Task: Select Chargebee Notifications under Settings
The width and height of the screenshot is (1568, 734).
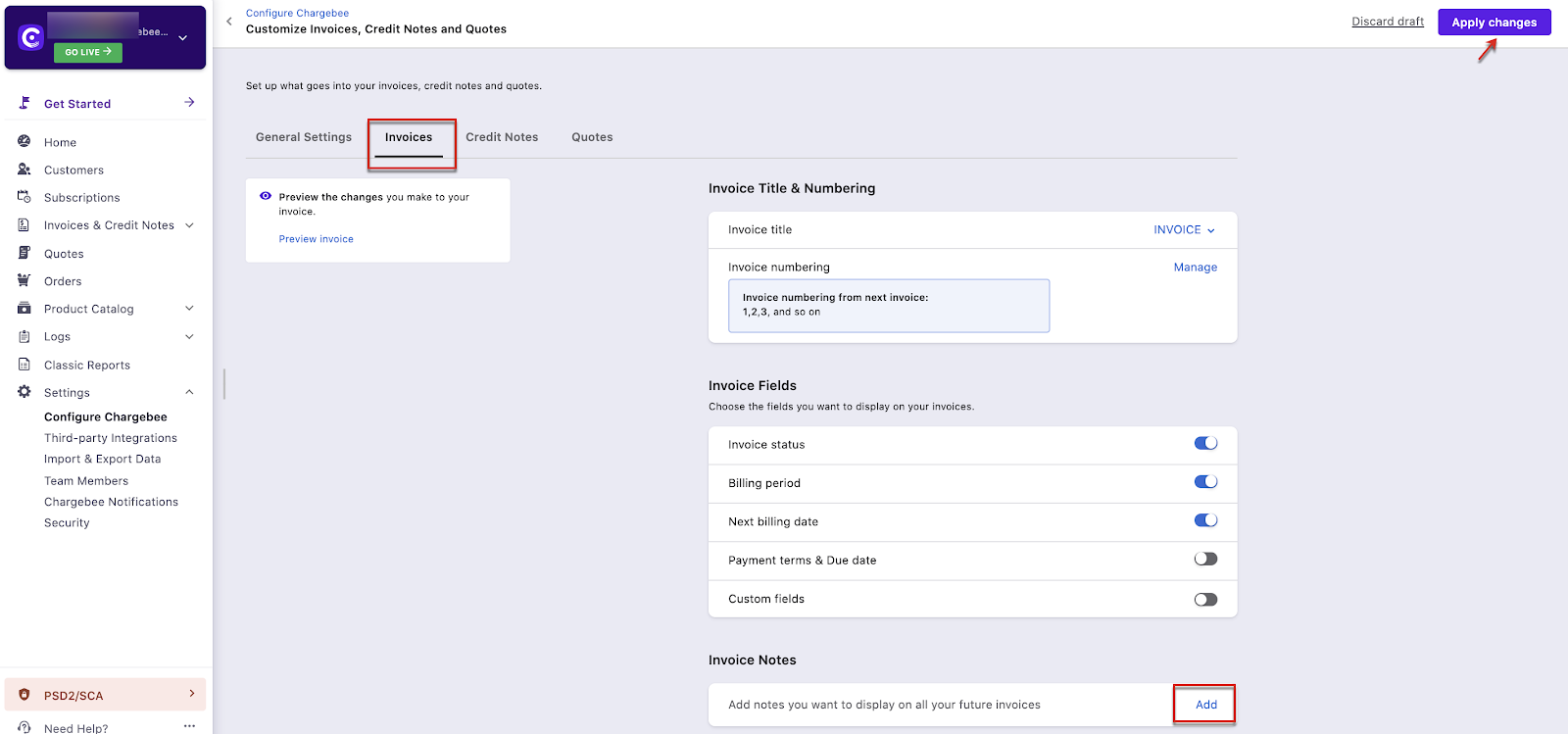Action: click(x=111, y=502)
